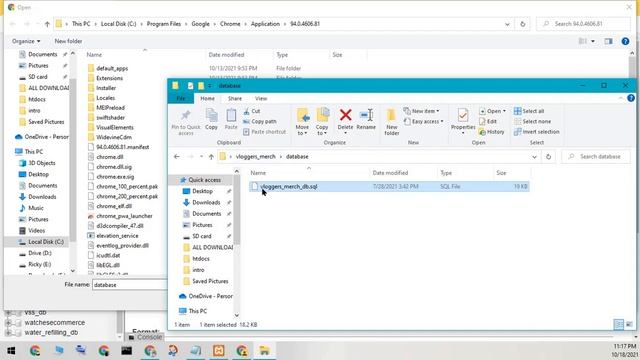
Task: Open the File tab in database window
Action: 180,98
